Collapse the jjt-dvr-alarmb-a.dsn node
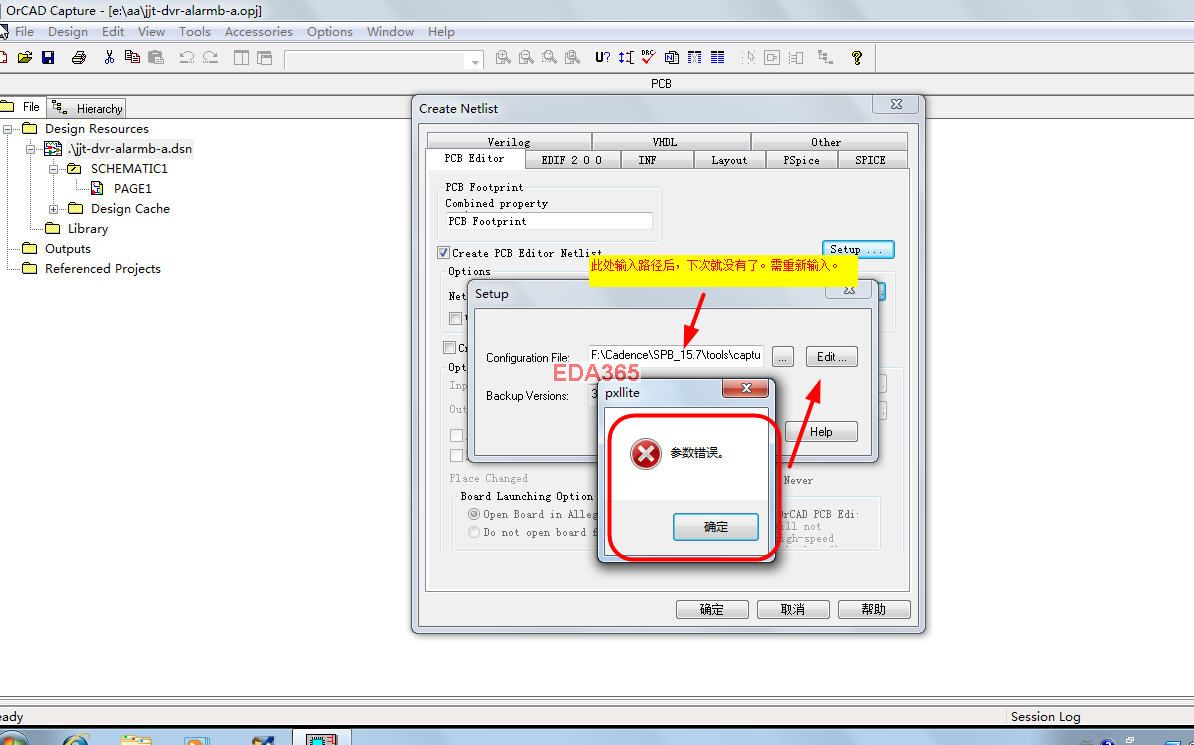 [x=30, y=149]
